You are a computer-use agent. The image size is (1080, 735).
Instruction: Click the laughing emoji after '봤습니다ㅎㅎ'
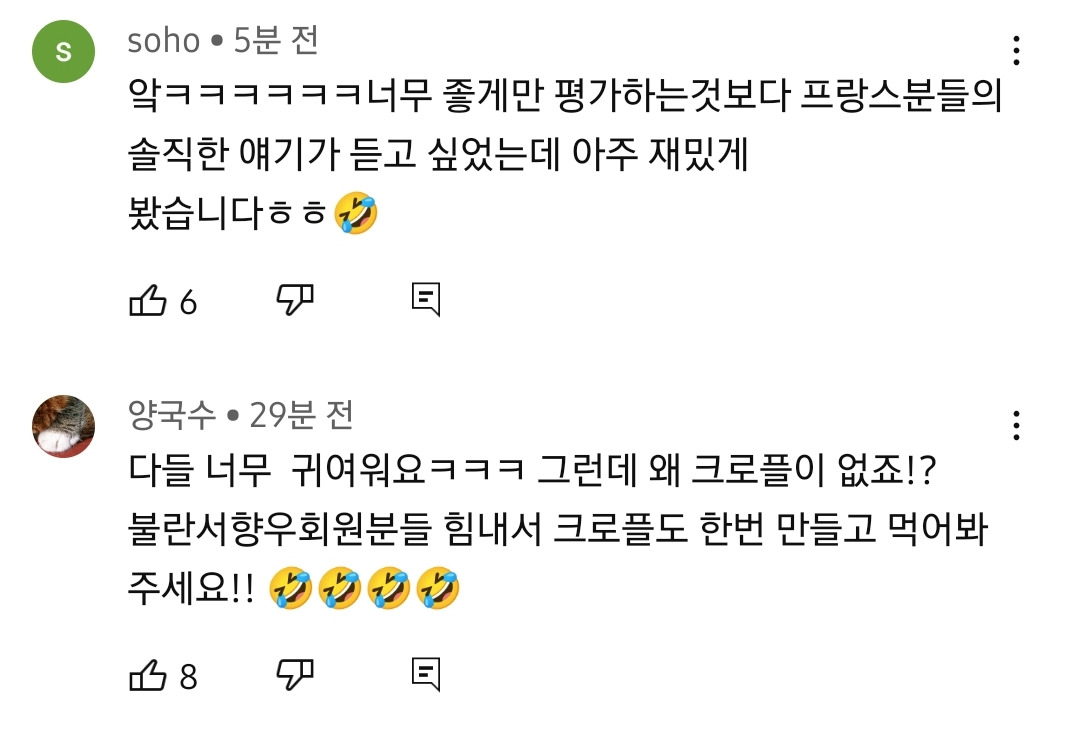[x=357, y=214]
